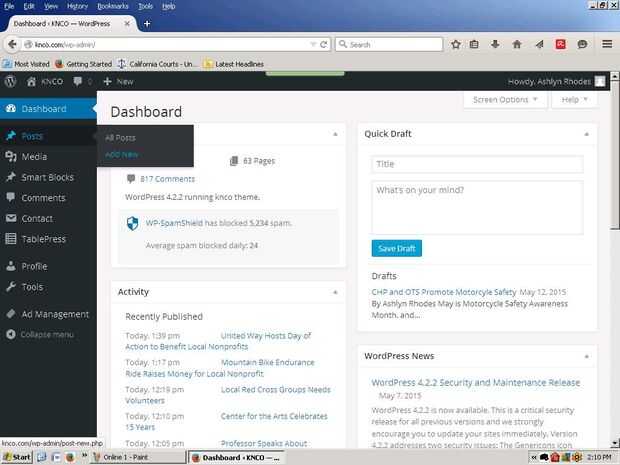Open Getting Started bookmark
The image size is (620, 465).
(83, 64)
